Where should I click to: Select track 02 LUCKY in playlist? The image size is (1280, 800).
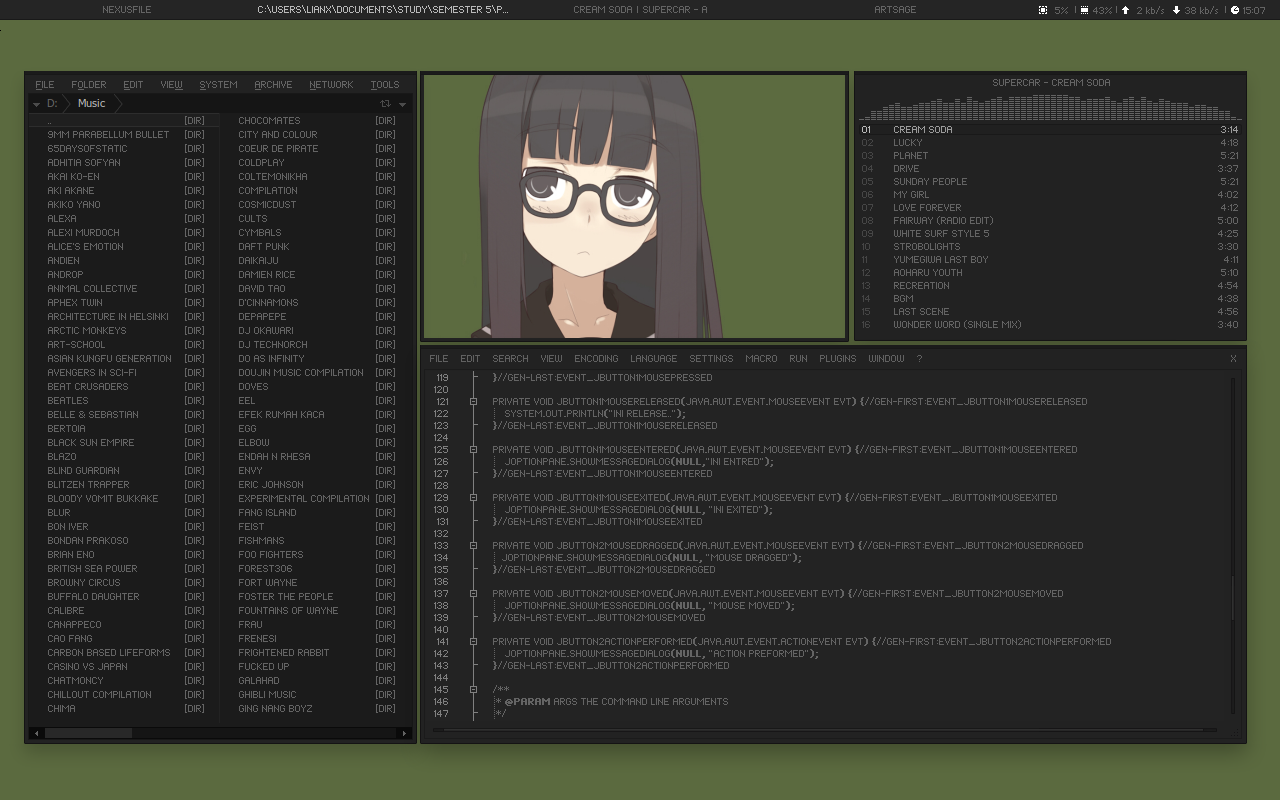1050,143
